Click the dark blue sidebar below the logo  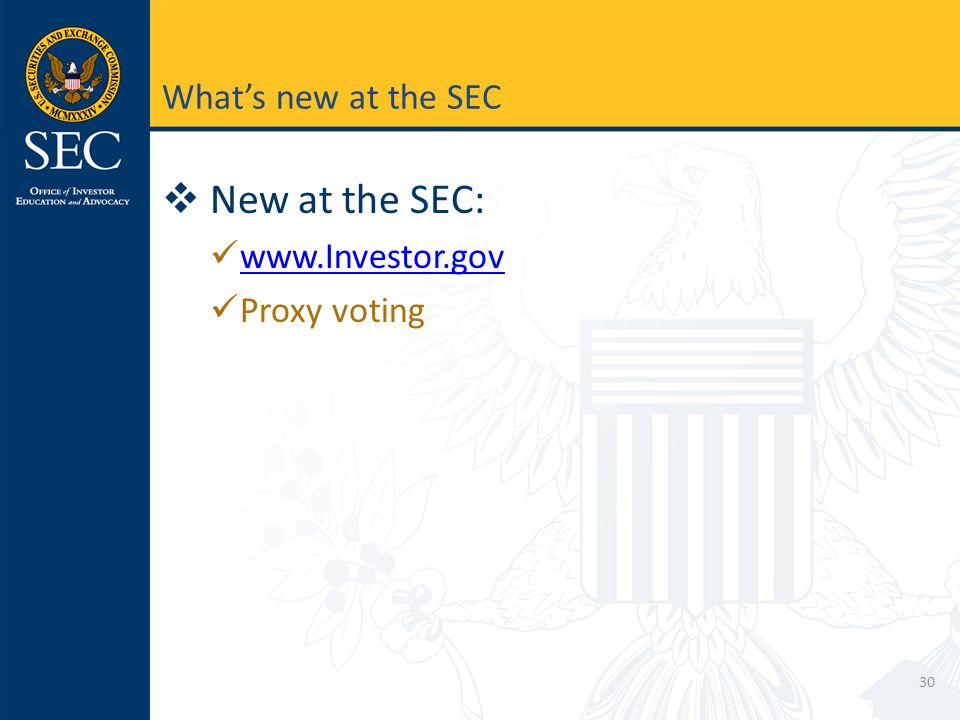(x=75, y=465)
